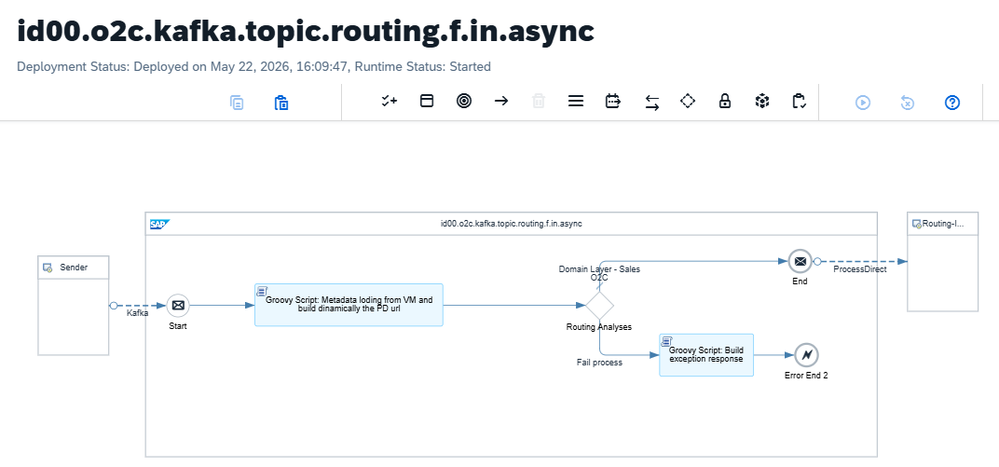
Task: Select Build exception response Groovy Script
Action: (x=706, y=355)
